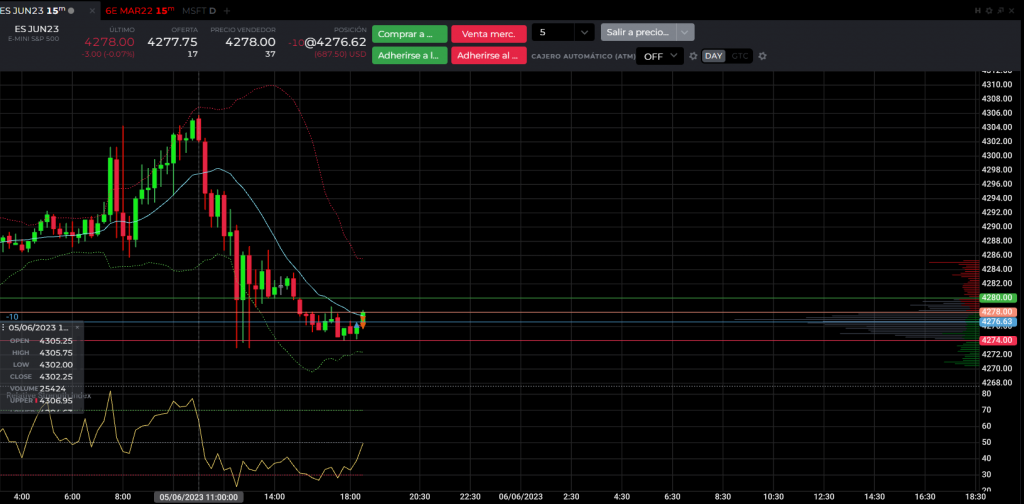Switch to the 6E MAR22 15m tab
This screenshot has width=1024, height=504.
138,9
